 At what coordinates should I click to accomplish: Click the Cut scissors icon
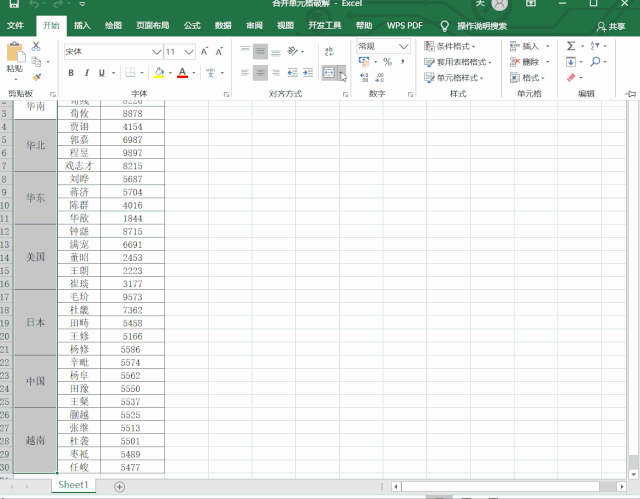click(x=36, y=46)
